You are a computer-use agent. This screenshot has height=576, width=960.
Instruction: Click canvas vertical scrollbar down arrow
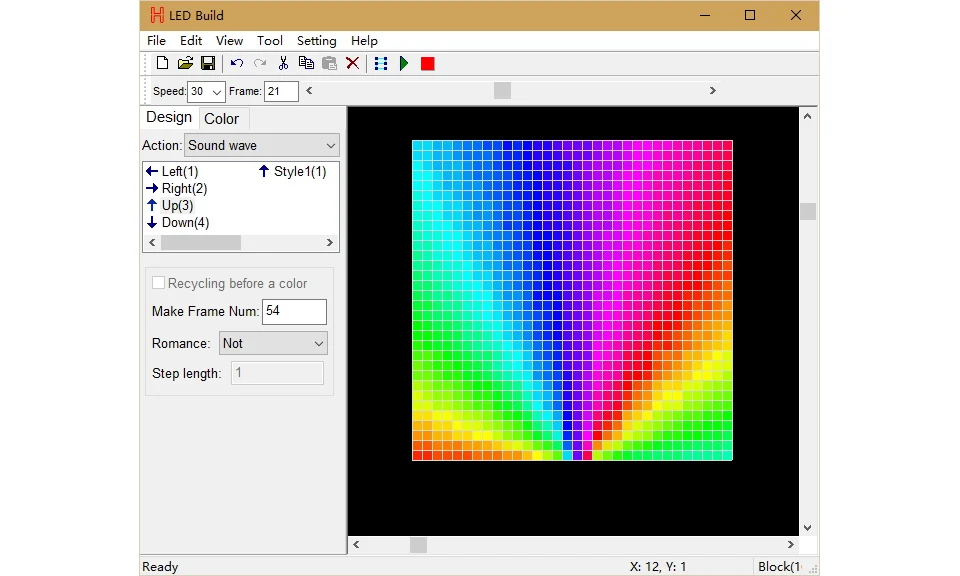click(808, 528)
